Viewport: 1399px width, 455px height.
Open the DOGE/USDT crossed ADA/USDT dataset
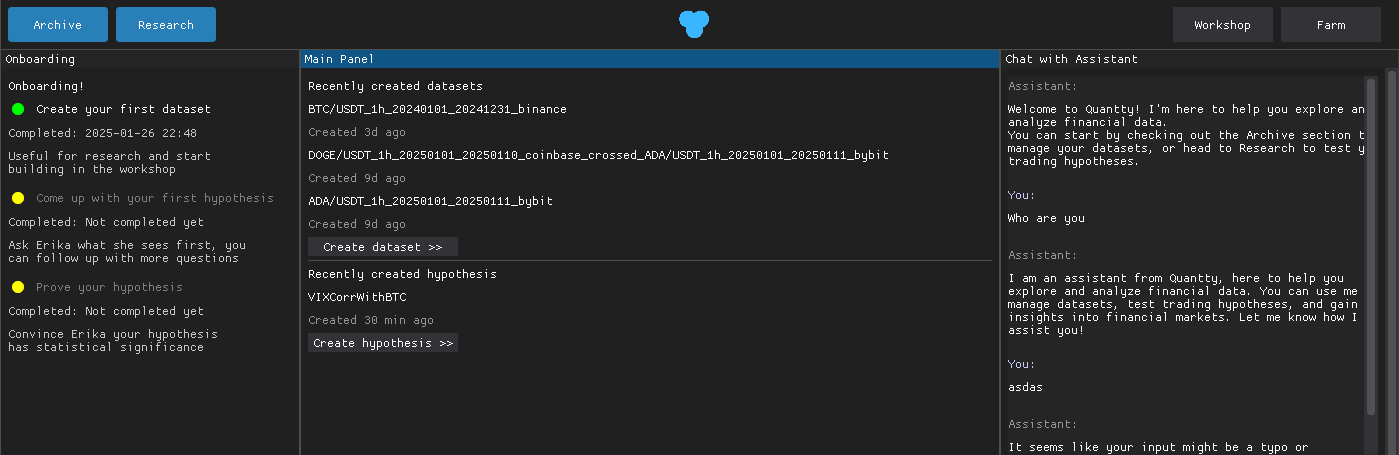[x=598, y=155]
